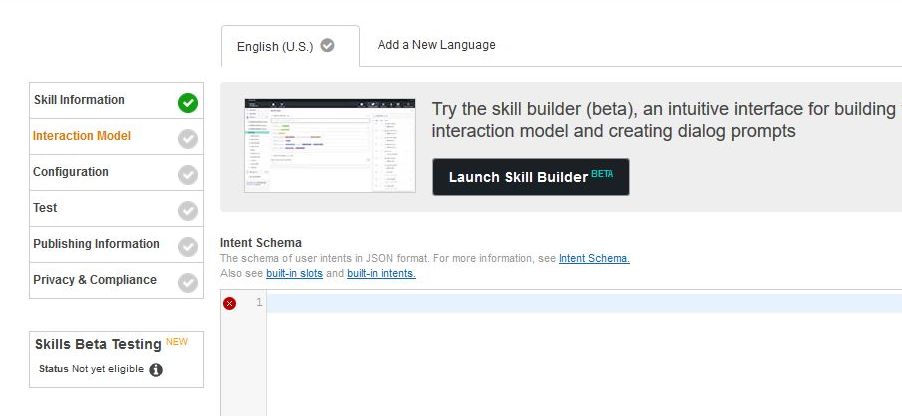902x416 pixels.
Task: Select the English (U.S.) language tab
Action: (275, 47)
